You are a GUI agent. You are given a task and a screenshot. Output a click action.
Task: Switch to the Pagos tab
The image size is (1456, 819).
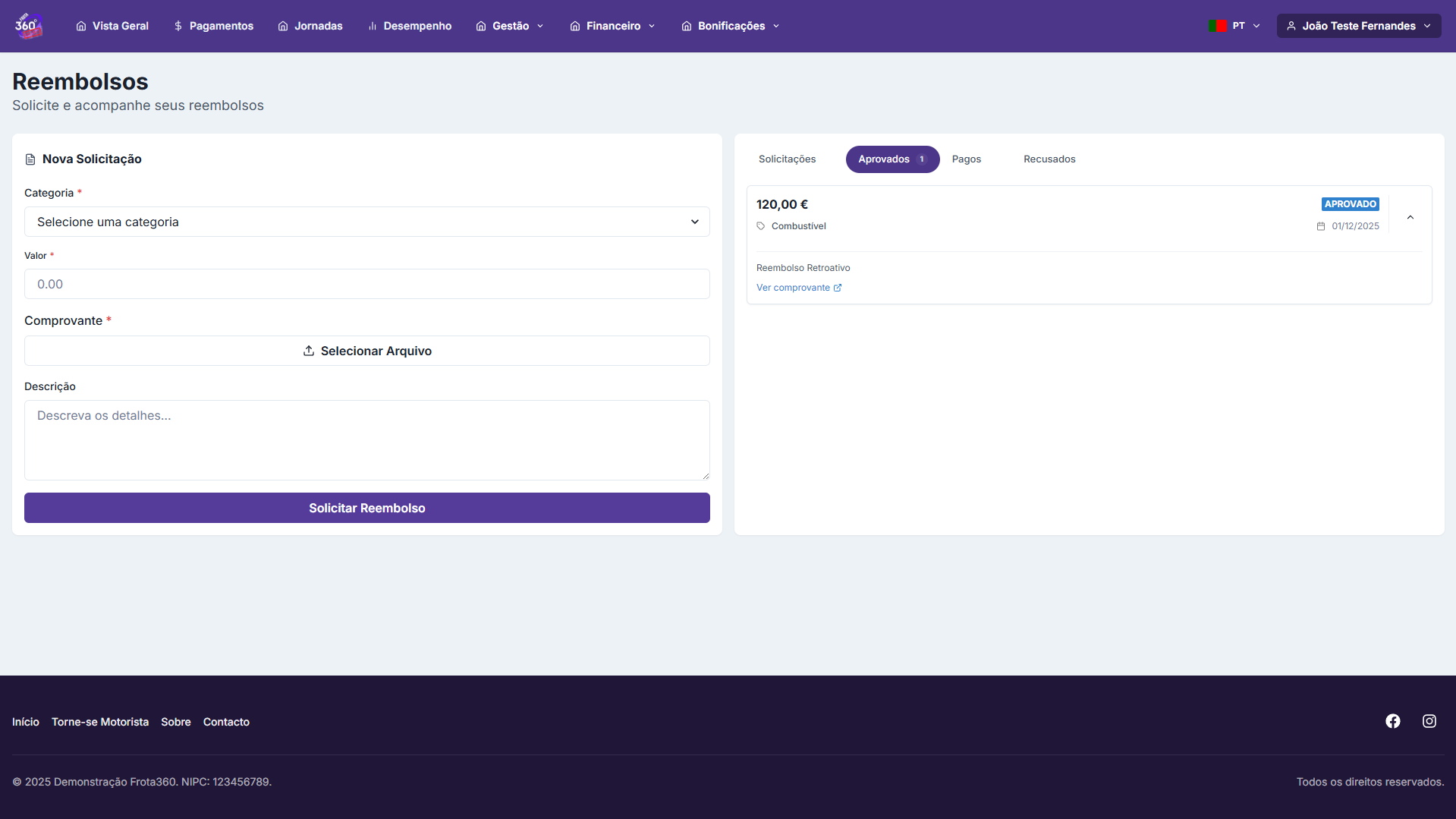click(966, 159)
